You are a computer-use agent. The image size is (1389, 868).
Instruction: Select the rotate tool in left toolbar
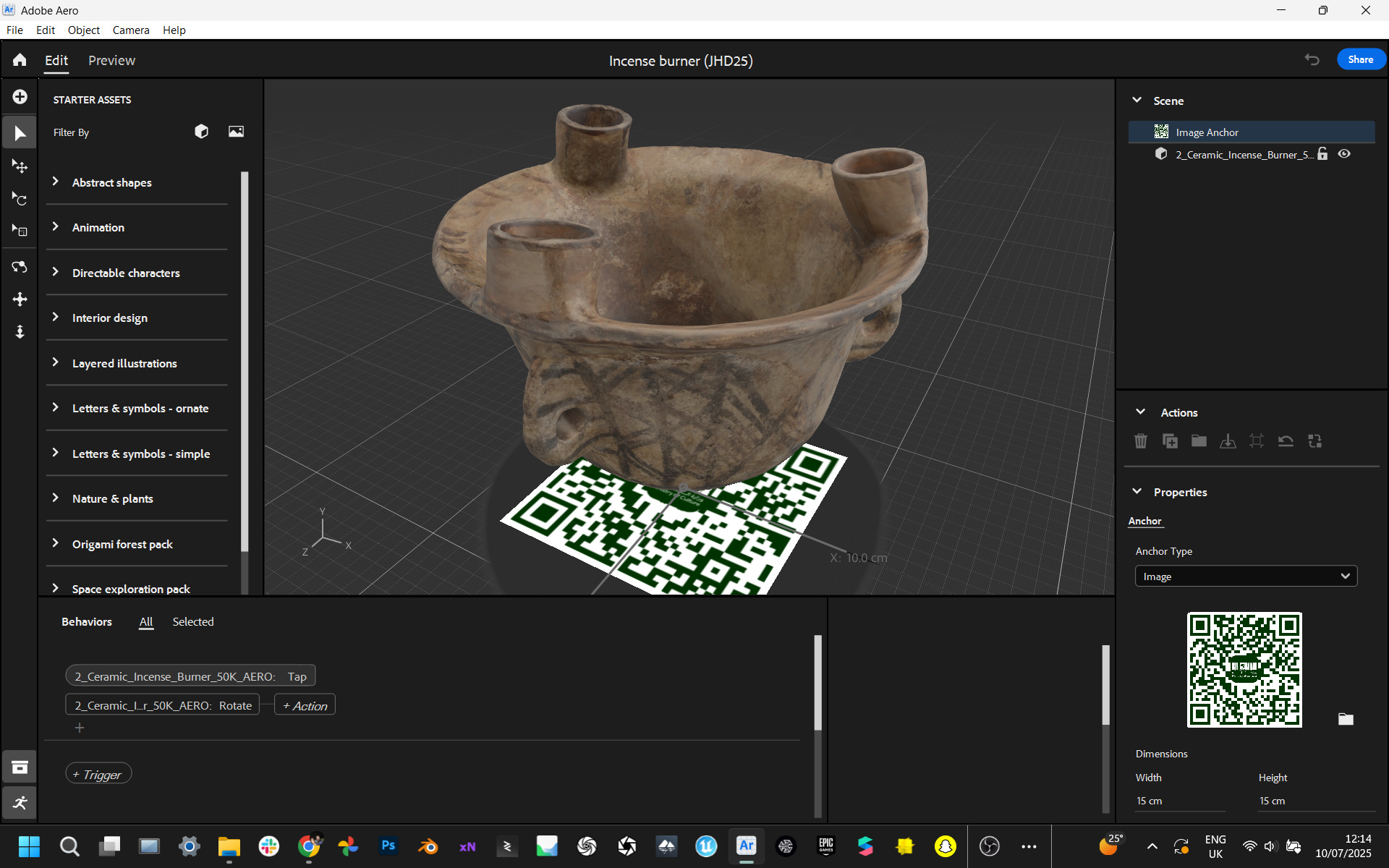(20, 199)
